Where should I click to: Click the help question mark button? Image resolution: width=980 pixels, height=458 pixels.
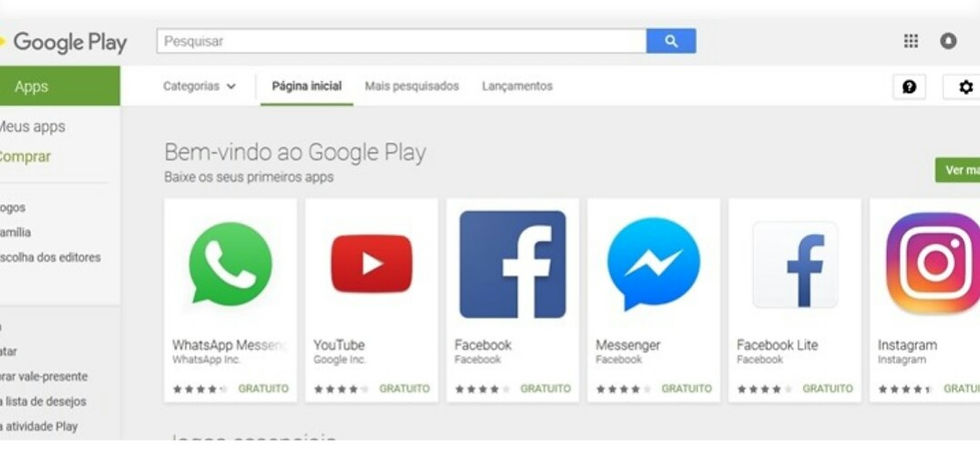(909, 87)
